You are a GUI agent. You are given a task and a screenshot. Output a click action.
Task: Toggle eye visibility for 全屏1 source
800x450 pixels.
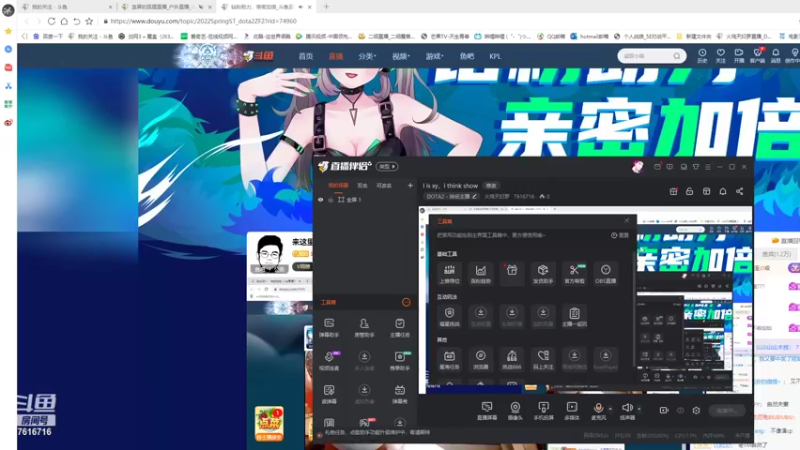pyautogui.click(x=320, y=199)
